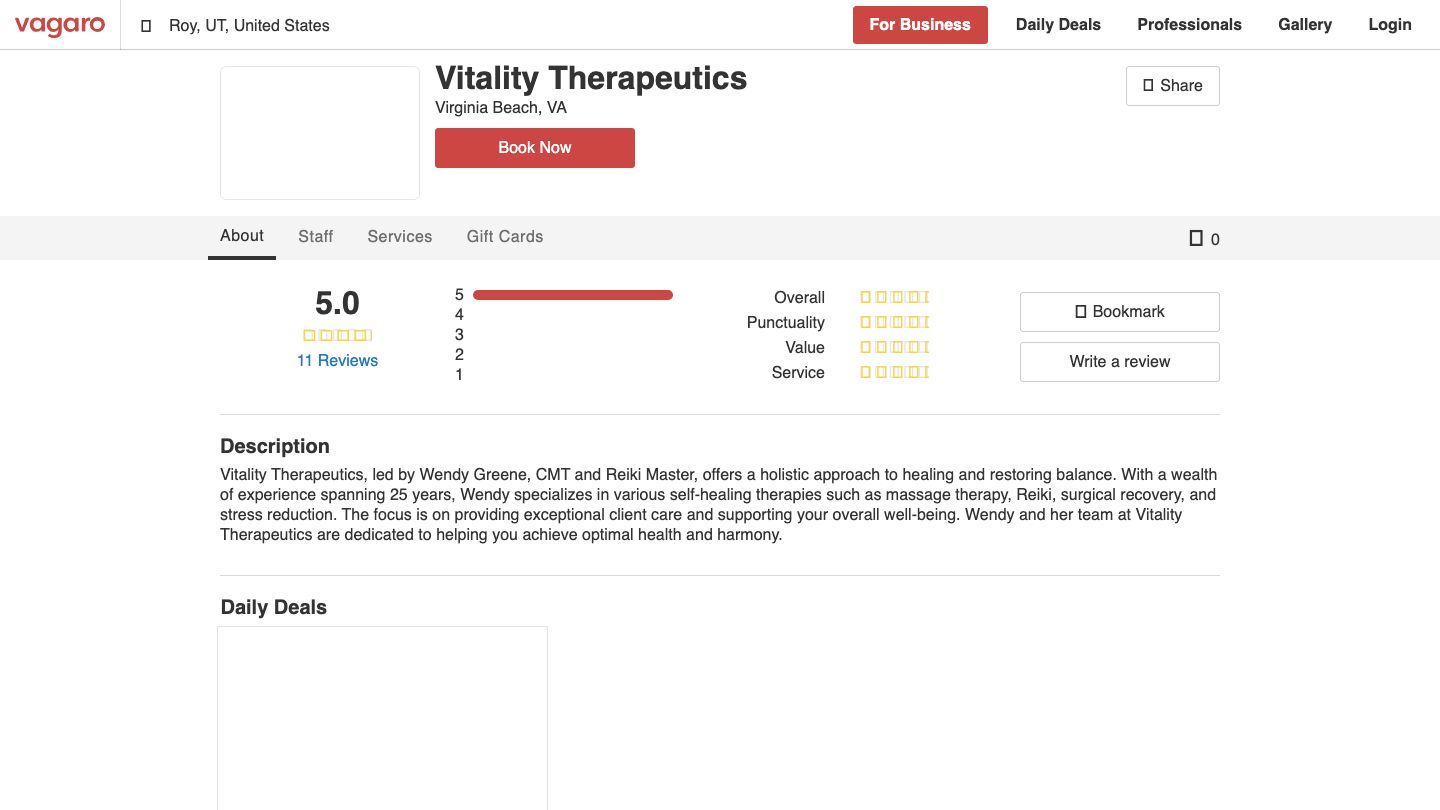
Task: Click the Book Now button
Action: (534, 147)
